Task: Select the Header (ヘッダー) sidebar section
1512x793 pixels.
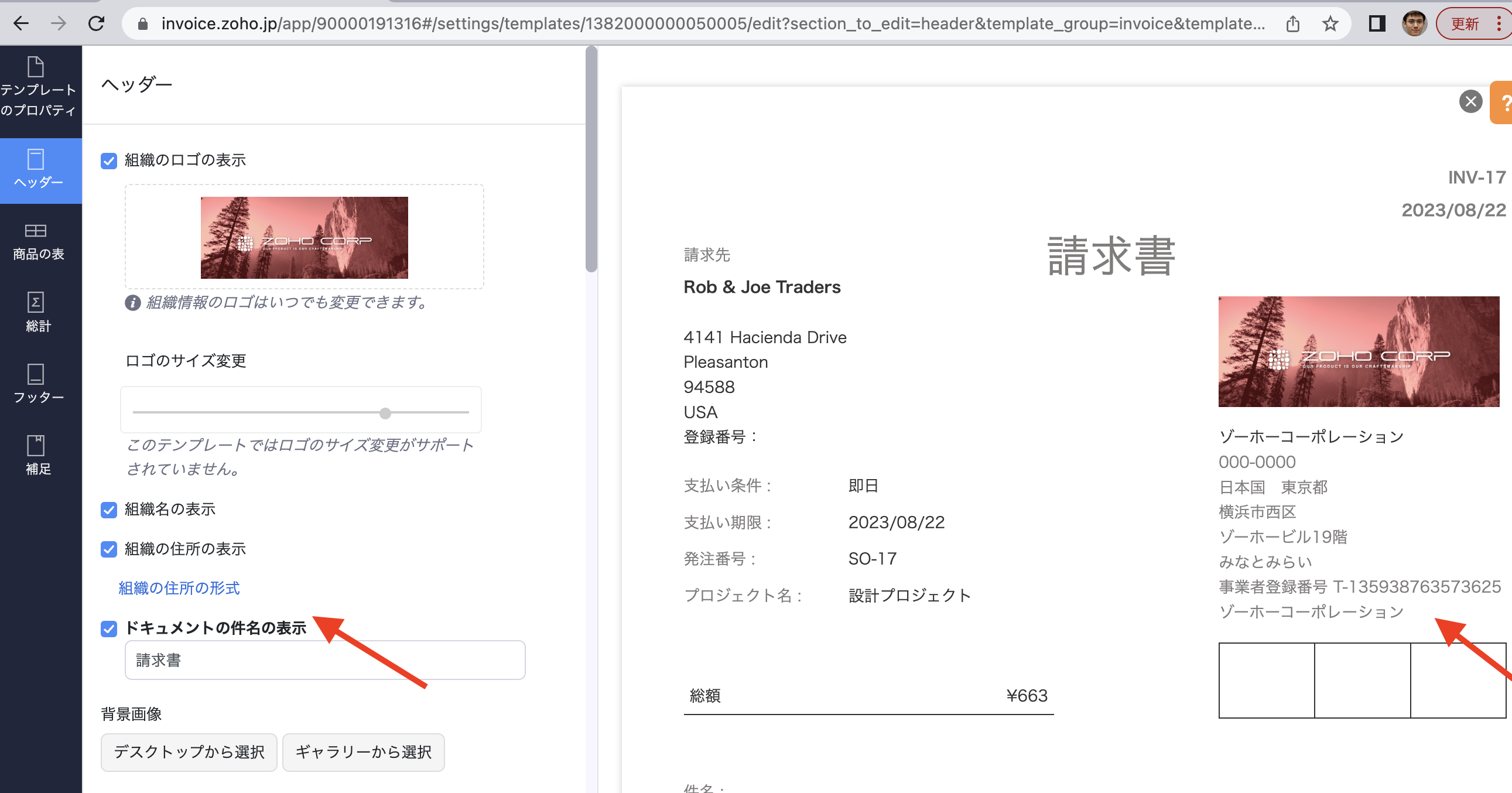Action: [37, 170]
